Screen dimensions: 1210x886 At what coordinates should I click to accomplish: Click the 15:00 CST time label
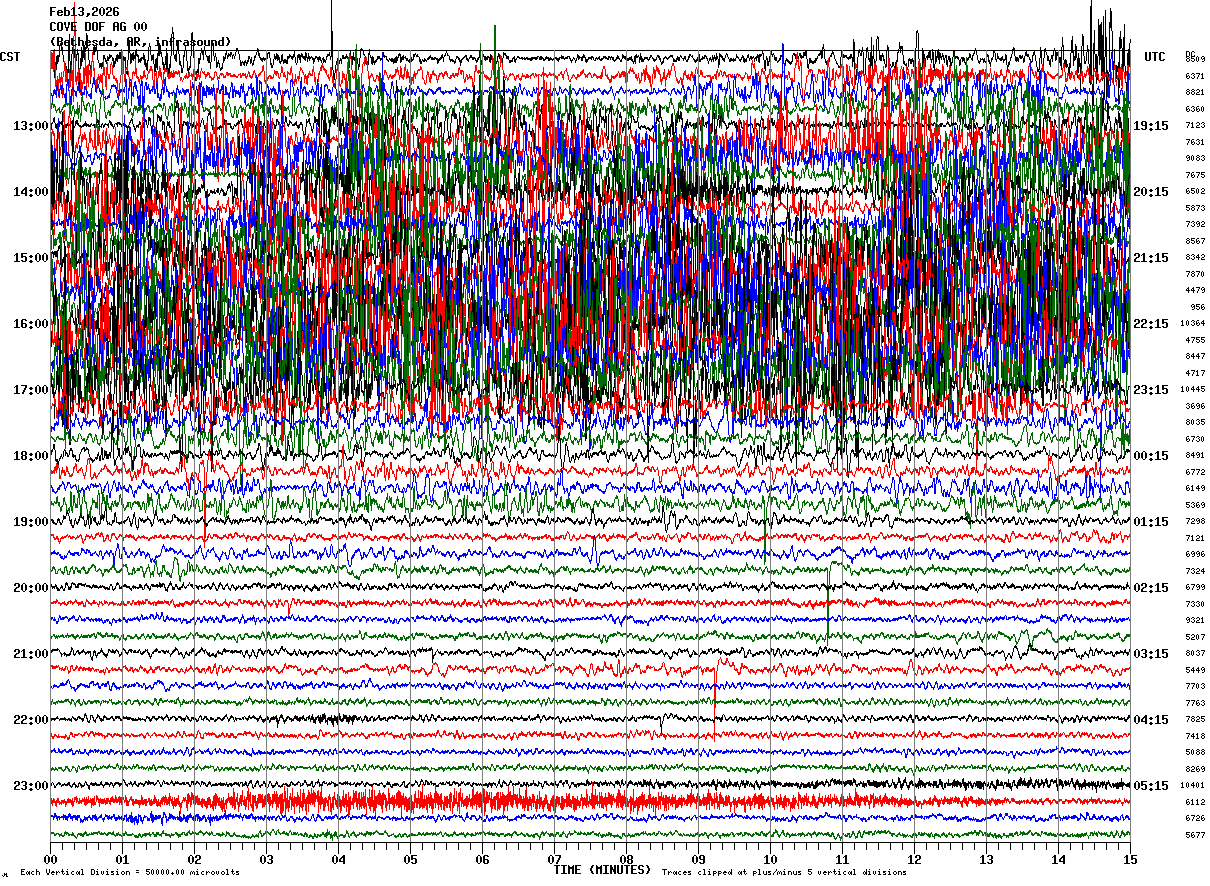(31, 258)
